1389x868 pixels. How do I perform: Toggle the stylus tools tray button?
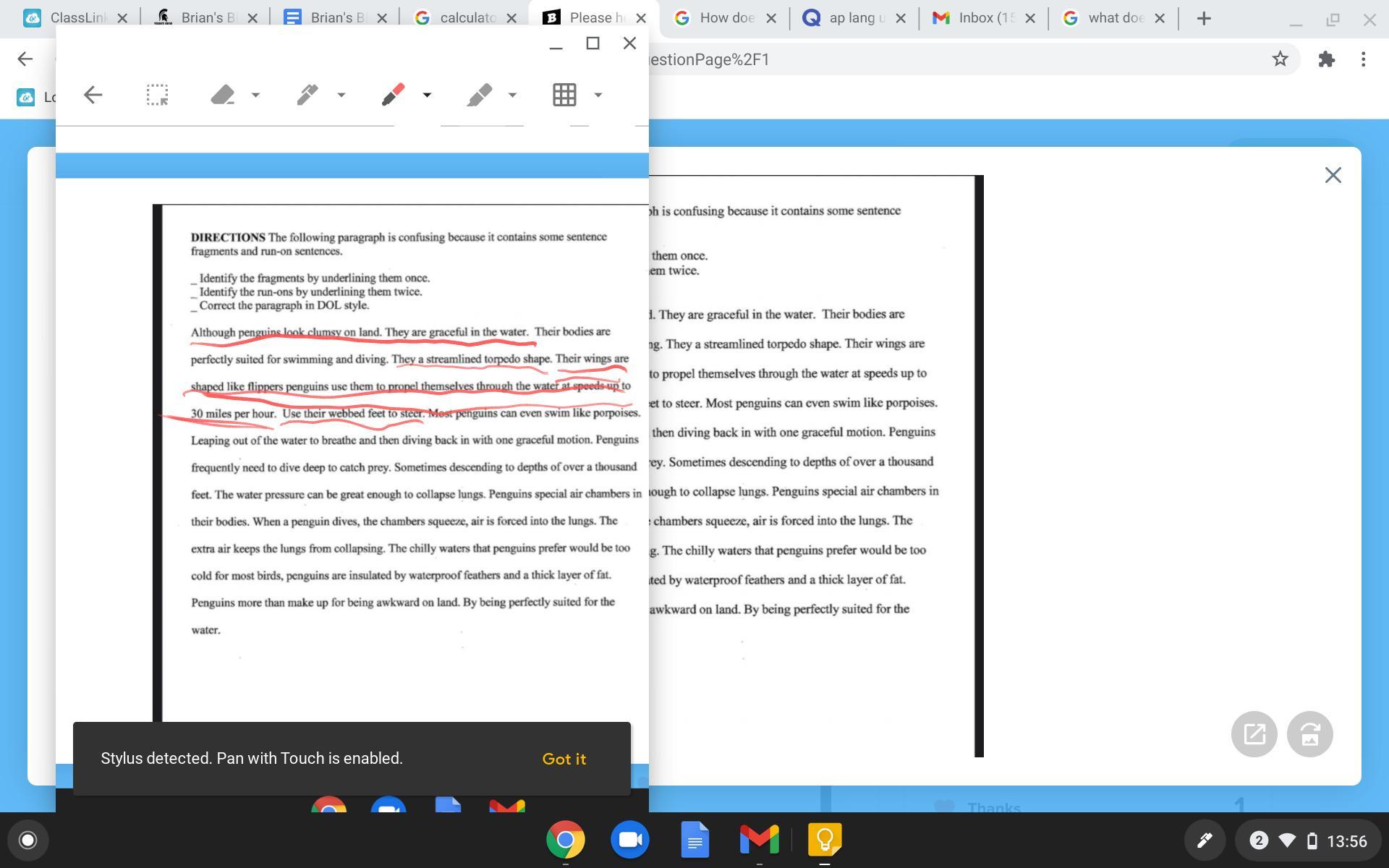1204,841
